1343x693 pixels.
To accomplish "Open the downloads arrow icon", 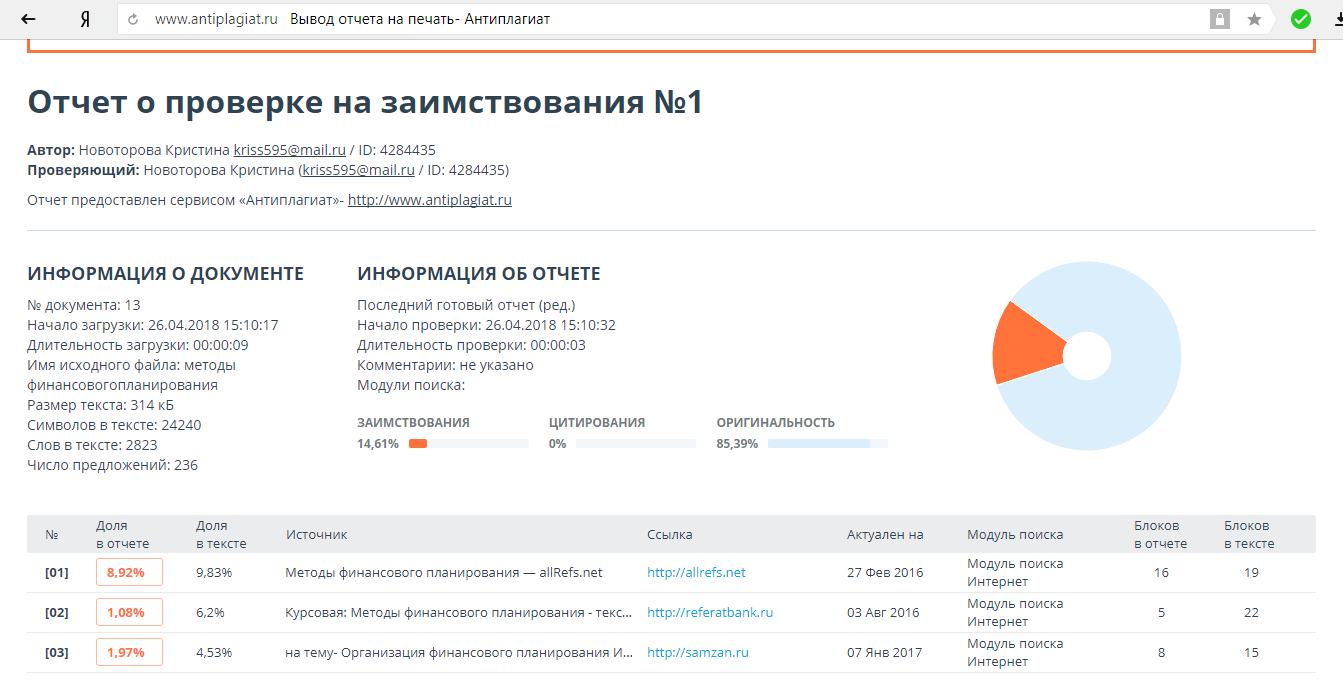I will 1335,19.
